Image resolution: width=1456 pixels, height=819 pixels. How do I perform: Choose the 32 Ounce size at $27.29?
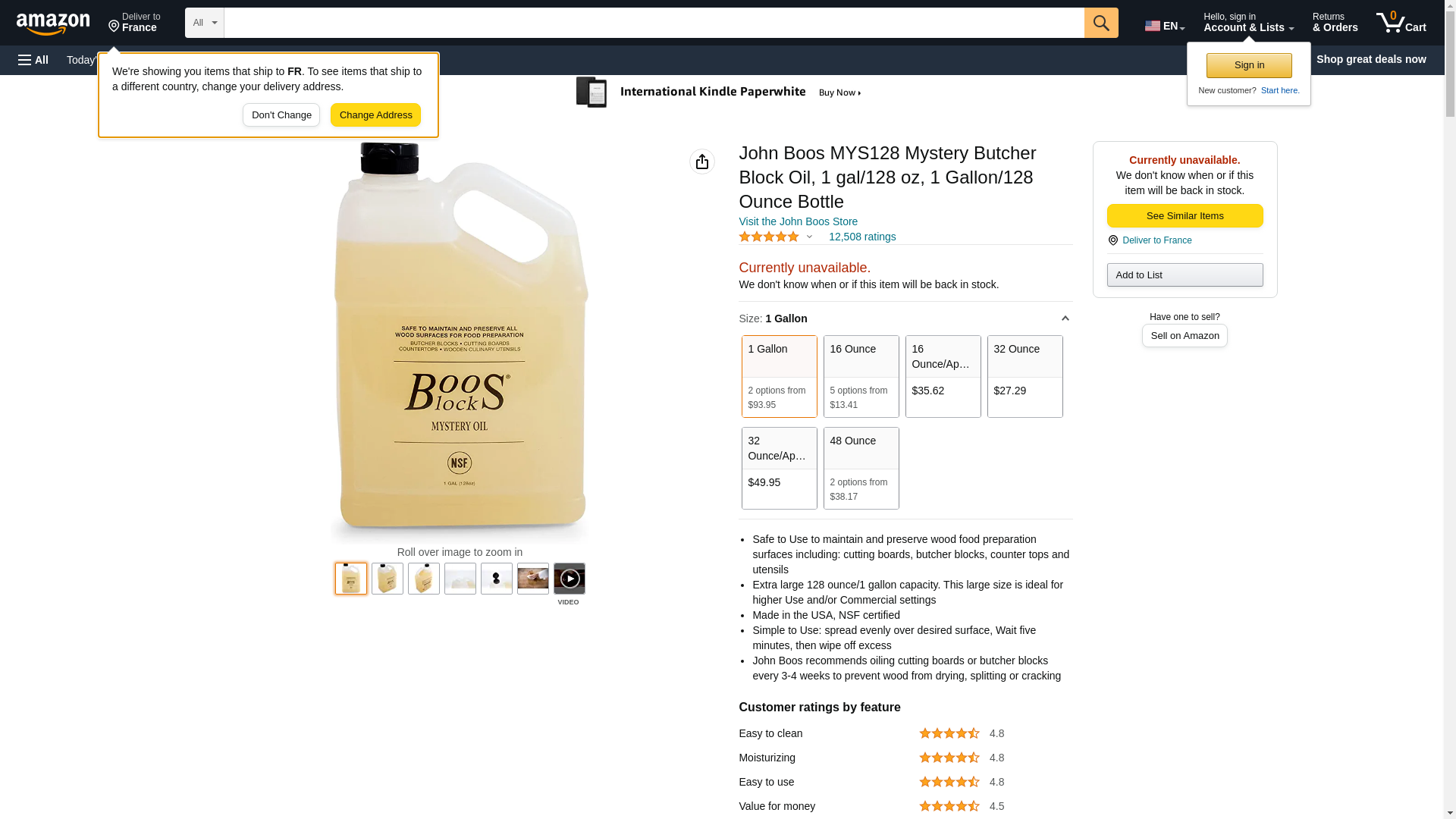(x=1025, y=376)
